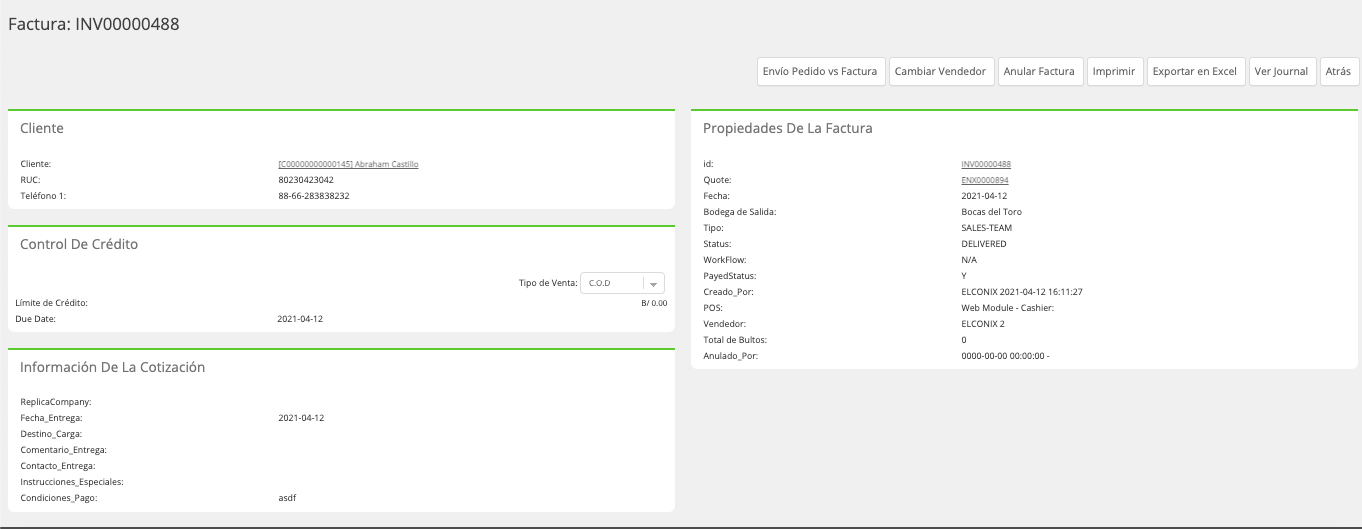Select Bodega de Salida value Bocas del Toro
The image size is (1362, 529).
[992, 212]
